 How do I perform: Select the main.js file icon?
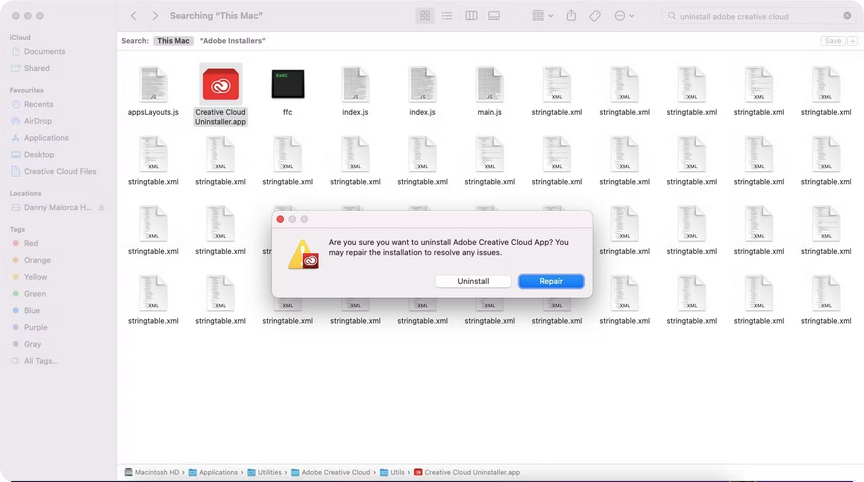click(x=489, y=85)
